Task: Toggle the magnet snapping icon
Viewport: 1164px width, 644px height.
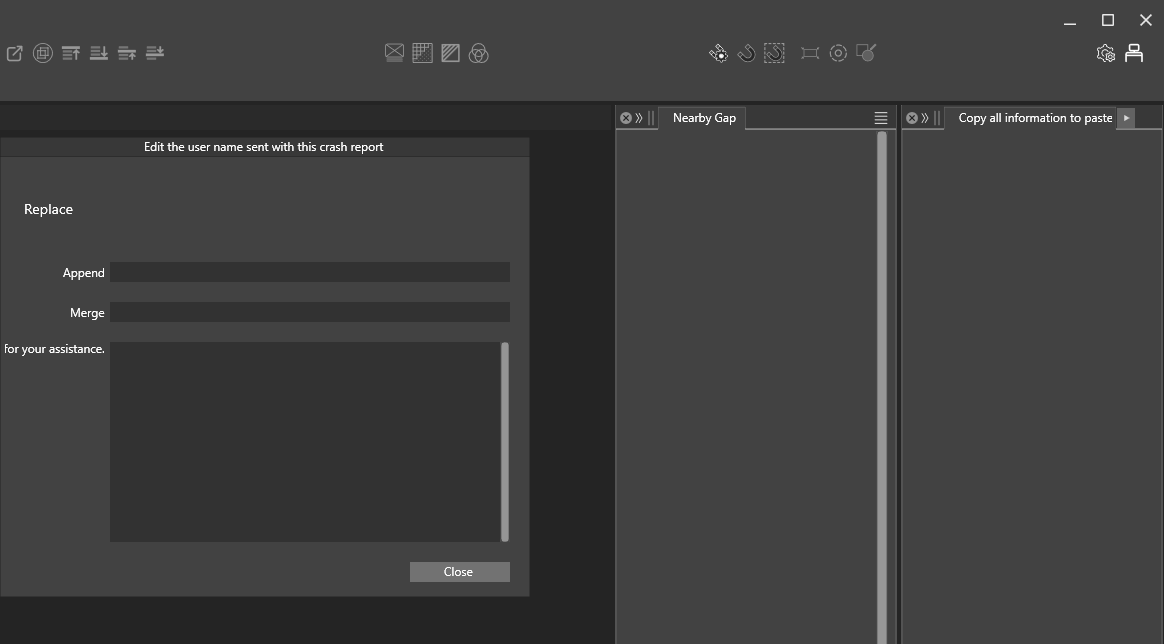Action: 746,54
